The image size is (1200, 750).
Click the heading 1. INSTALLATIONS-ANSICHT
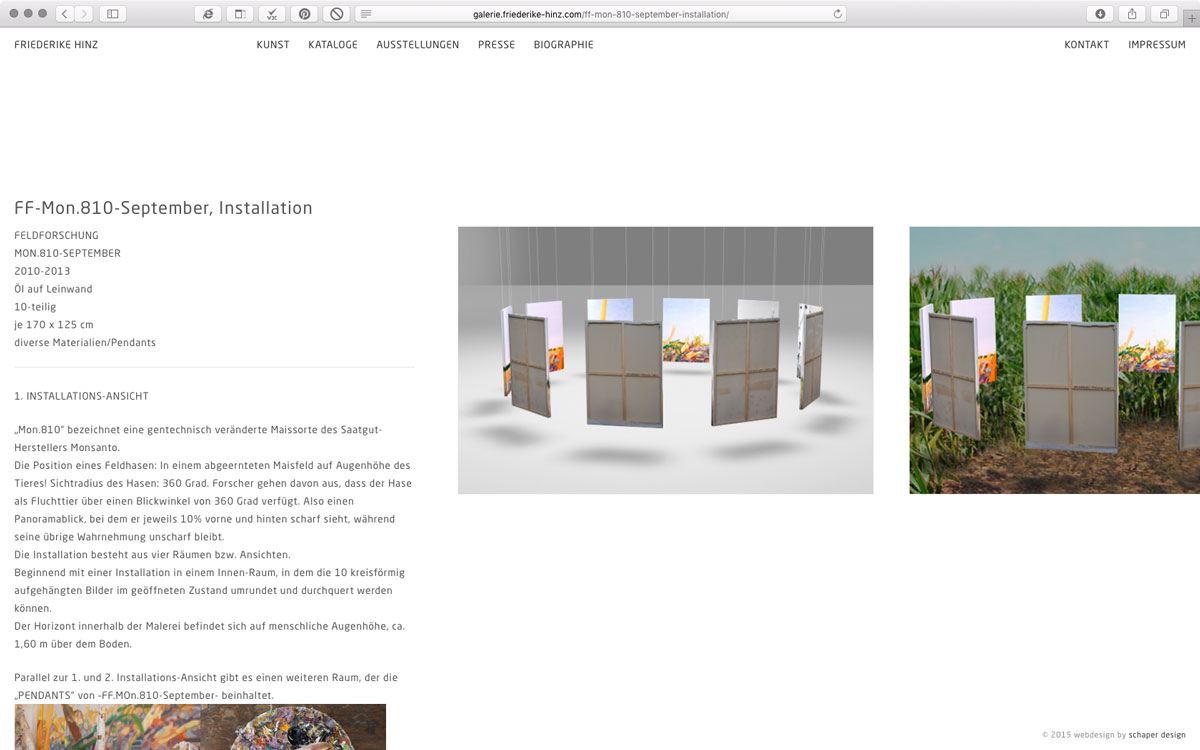pyautogui.click(x=81, y=396)
